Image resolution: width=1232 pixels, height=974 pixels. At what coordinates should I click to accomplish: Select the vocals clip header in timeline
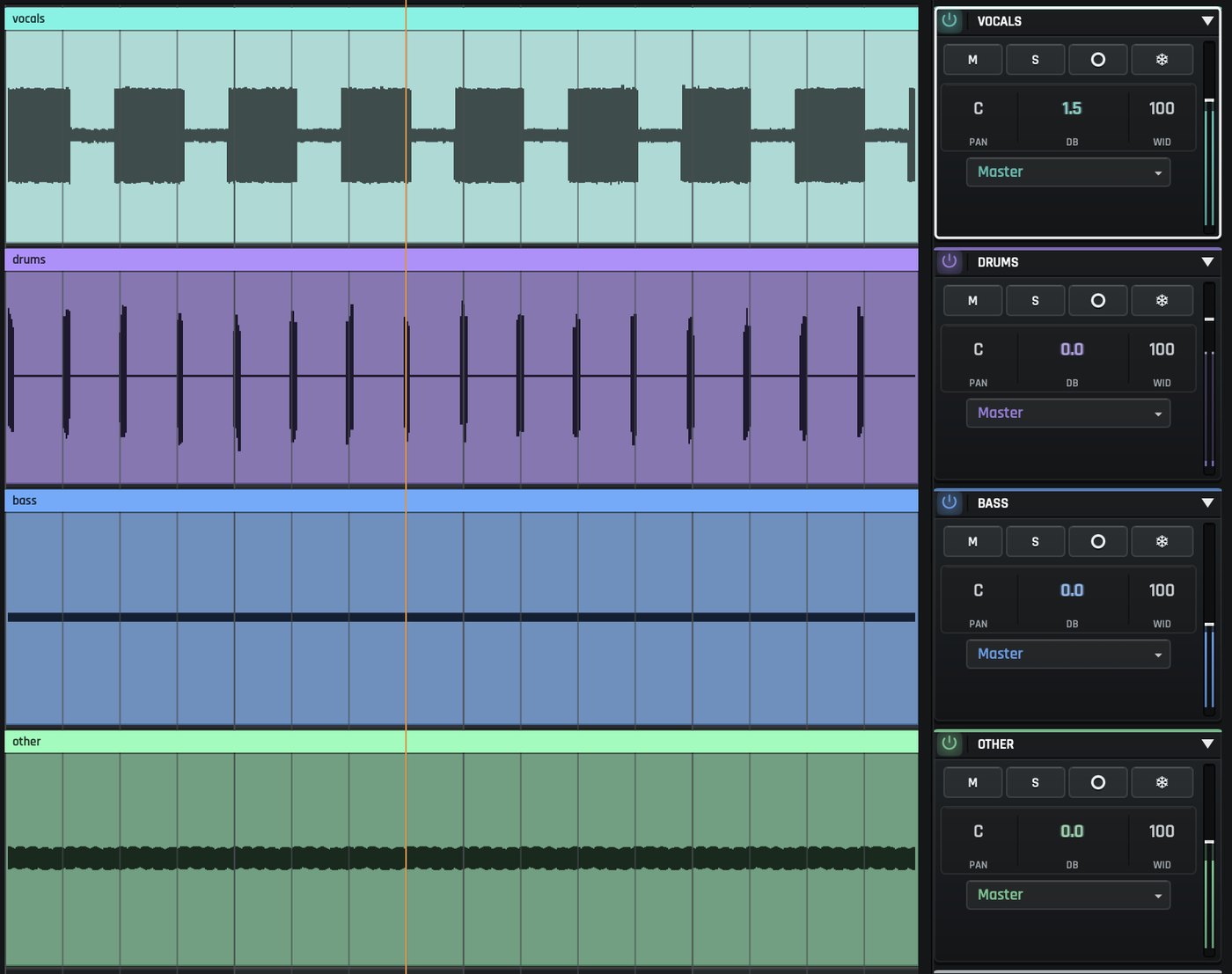[x=461, y=18]
